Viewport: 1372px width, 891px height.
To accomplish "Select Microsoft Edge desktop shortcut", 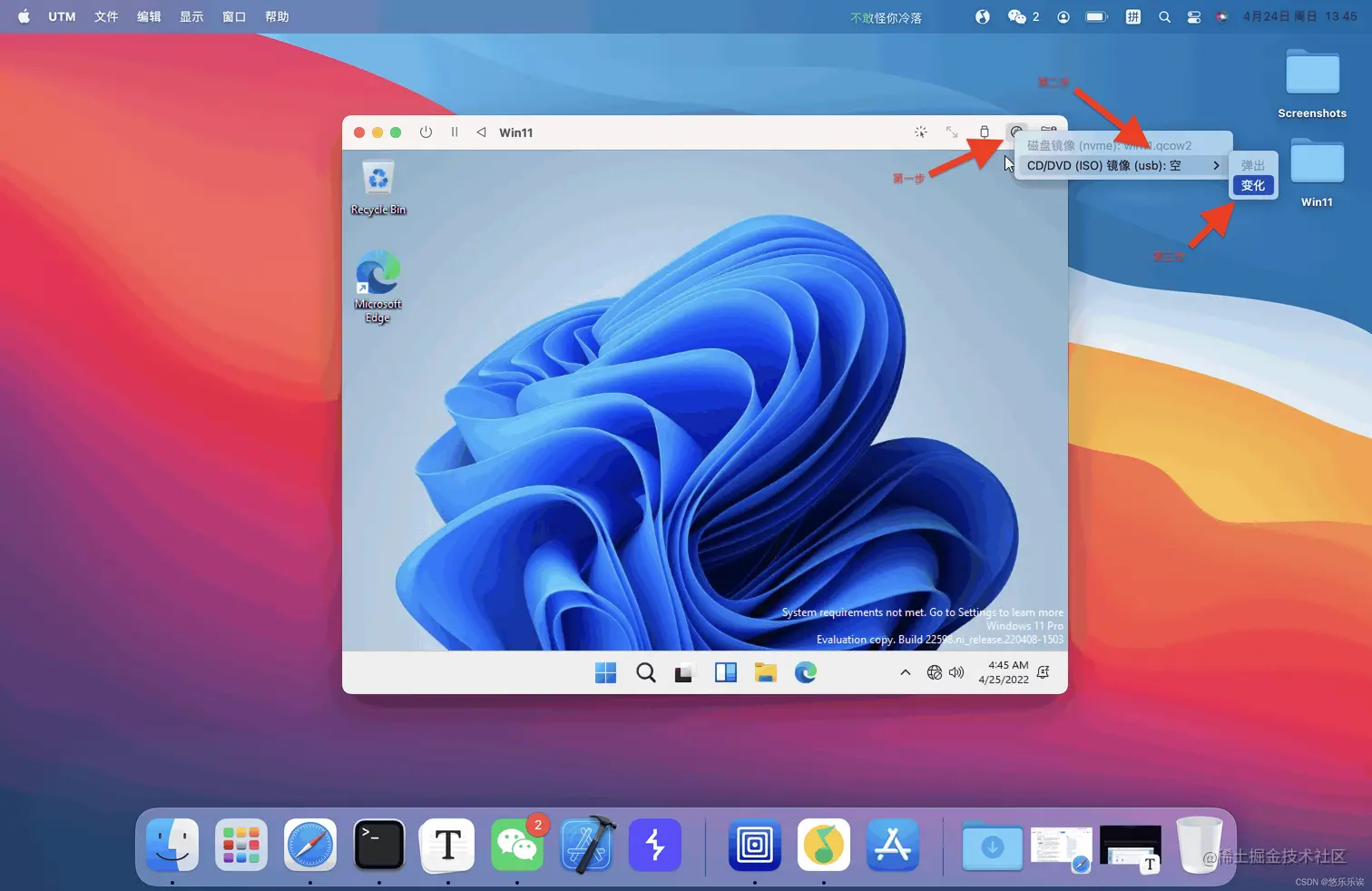I will click(378, 287).
